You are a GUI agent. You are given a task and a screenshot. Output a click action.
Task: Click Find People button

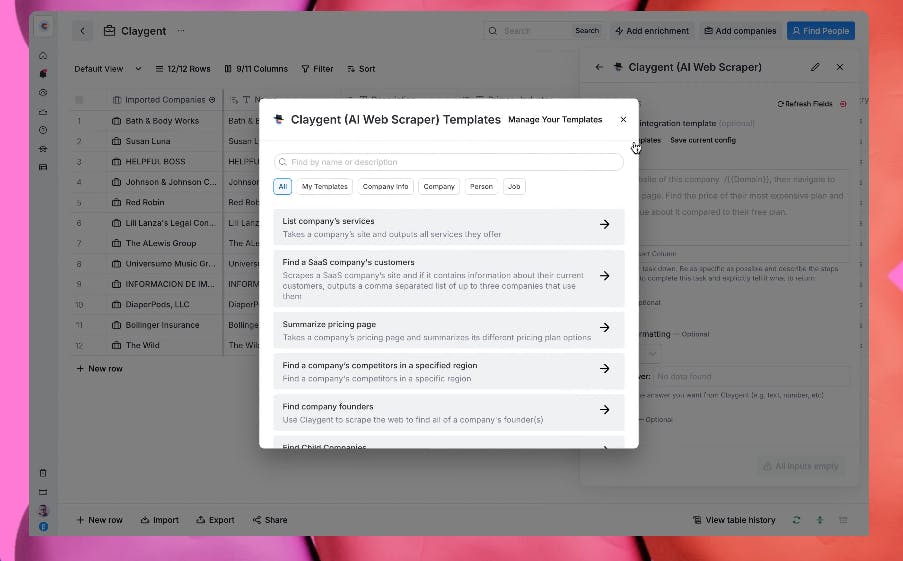click(821, 31)
